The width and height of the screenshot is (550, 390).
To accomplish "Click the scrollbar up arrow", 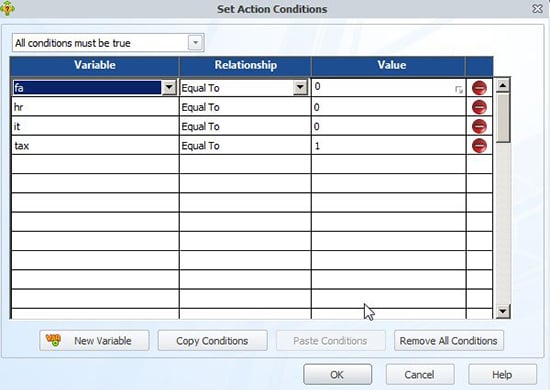I will (503, 85).
